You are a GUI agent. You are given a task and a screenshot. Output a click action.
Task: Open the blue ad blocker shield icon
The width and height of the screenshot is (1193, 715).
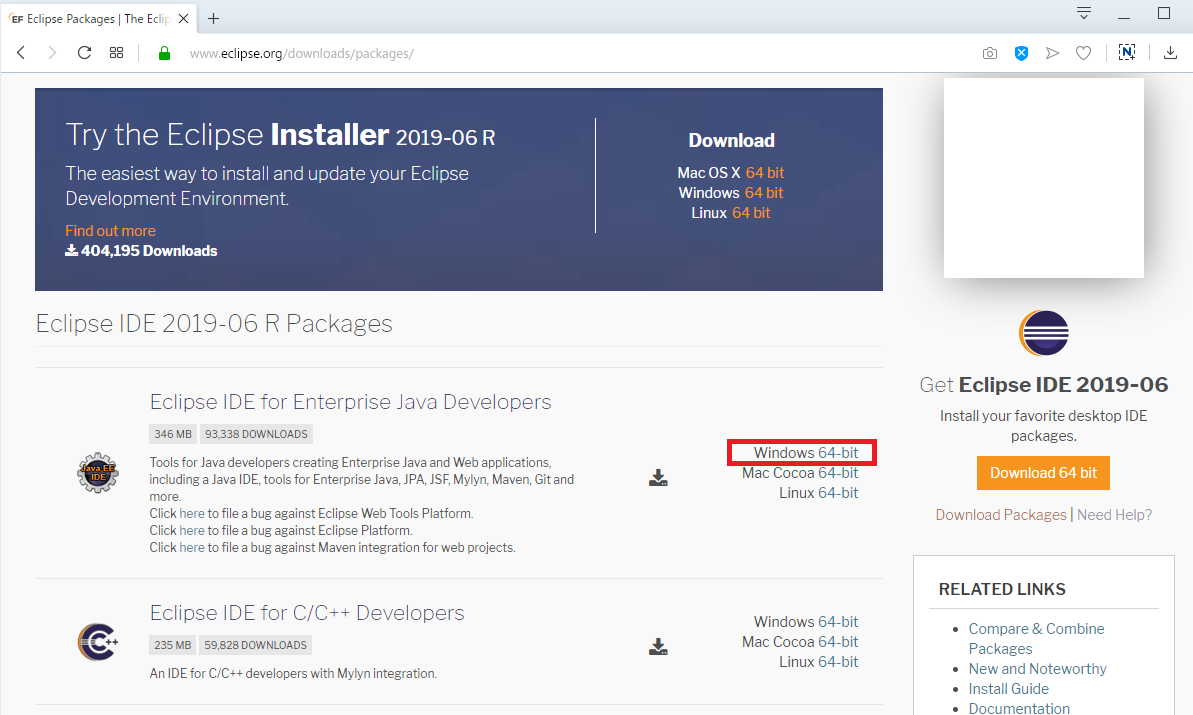pyautogui.click(x=1021, y=53)
